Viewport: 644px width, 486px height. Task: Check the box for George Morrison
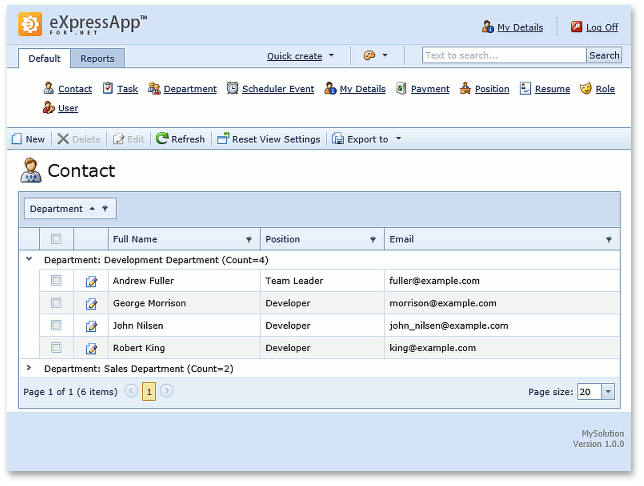[x=56, y=303]
